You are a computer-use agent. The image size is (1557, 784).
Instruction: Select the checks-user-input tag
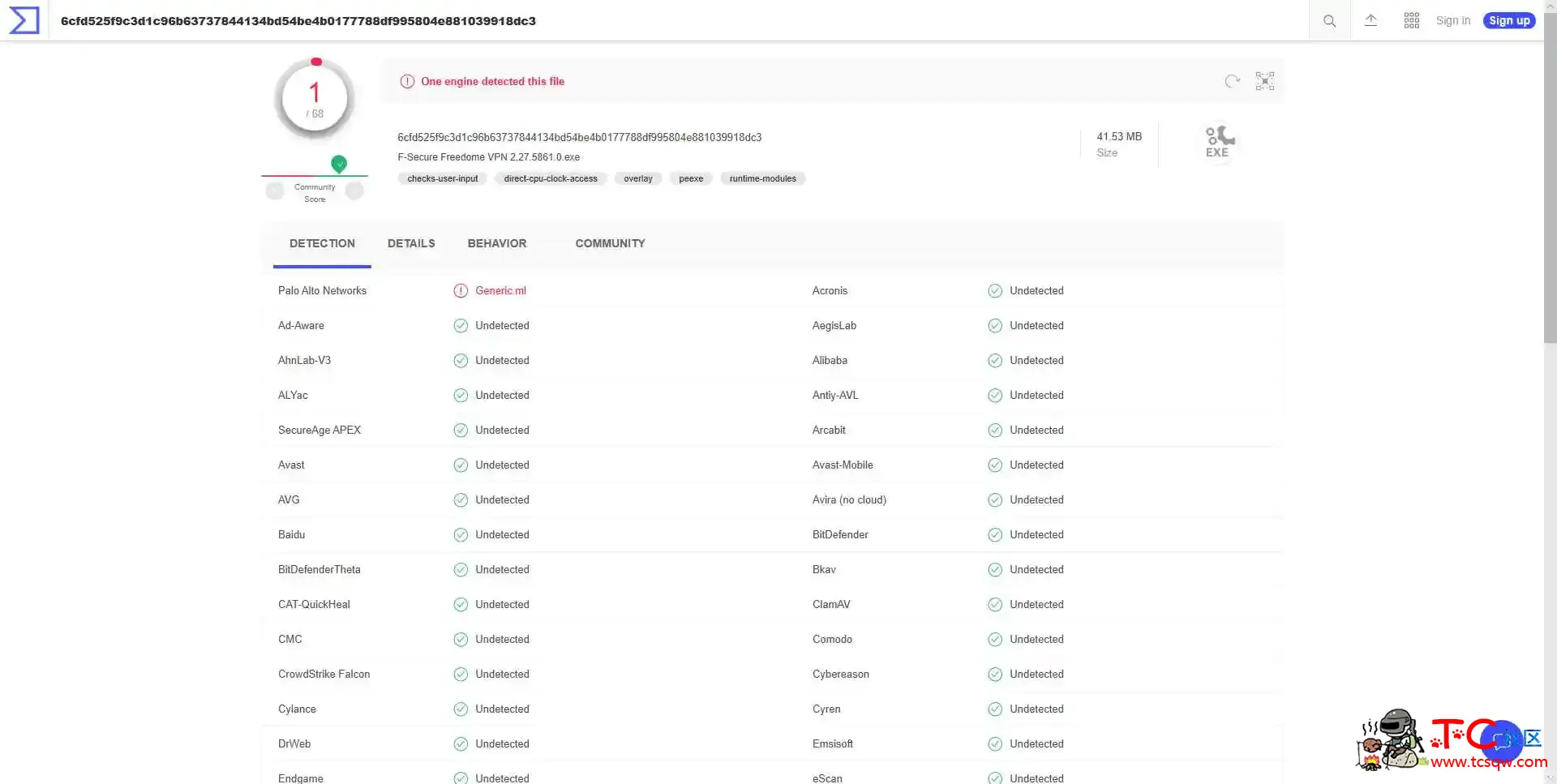(443, 178)
